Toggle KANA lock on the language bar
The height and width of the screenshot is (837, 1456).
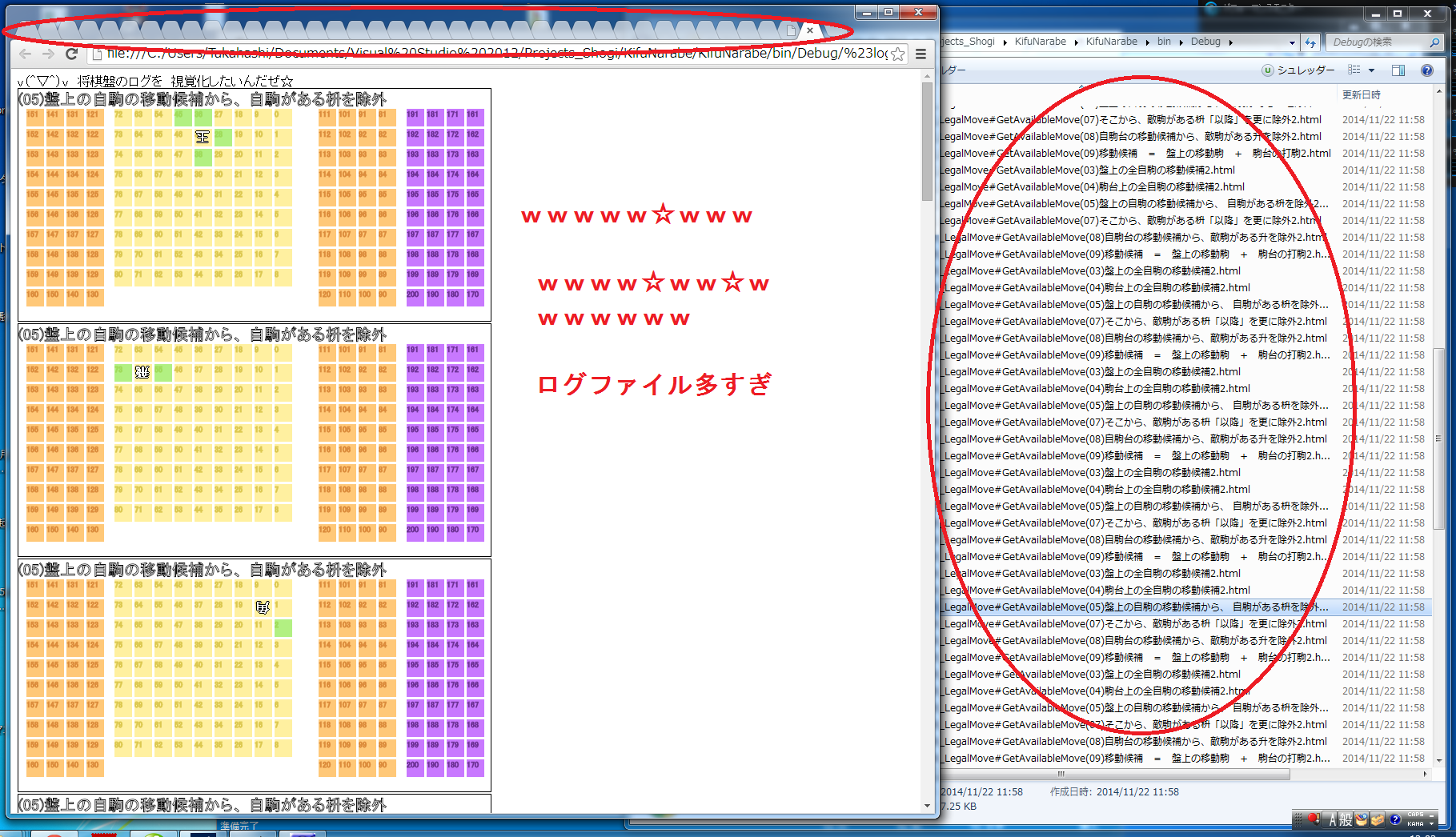[x=1415, y=823]
